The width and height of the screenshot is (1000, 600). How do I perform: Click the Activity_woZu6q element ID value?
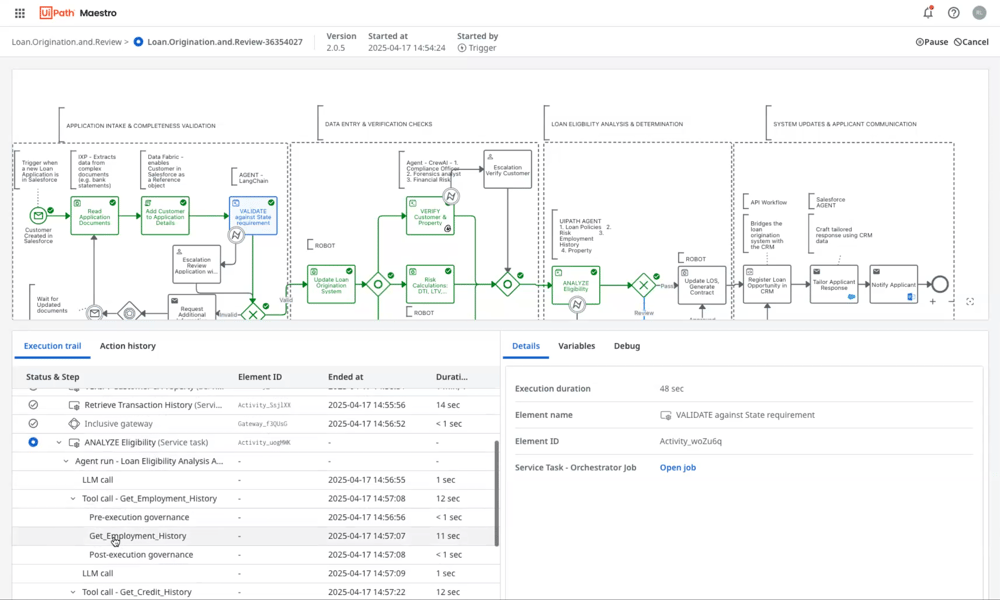click(691, 441)
